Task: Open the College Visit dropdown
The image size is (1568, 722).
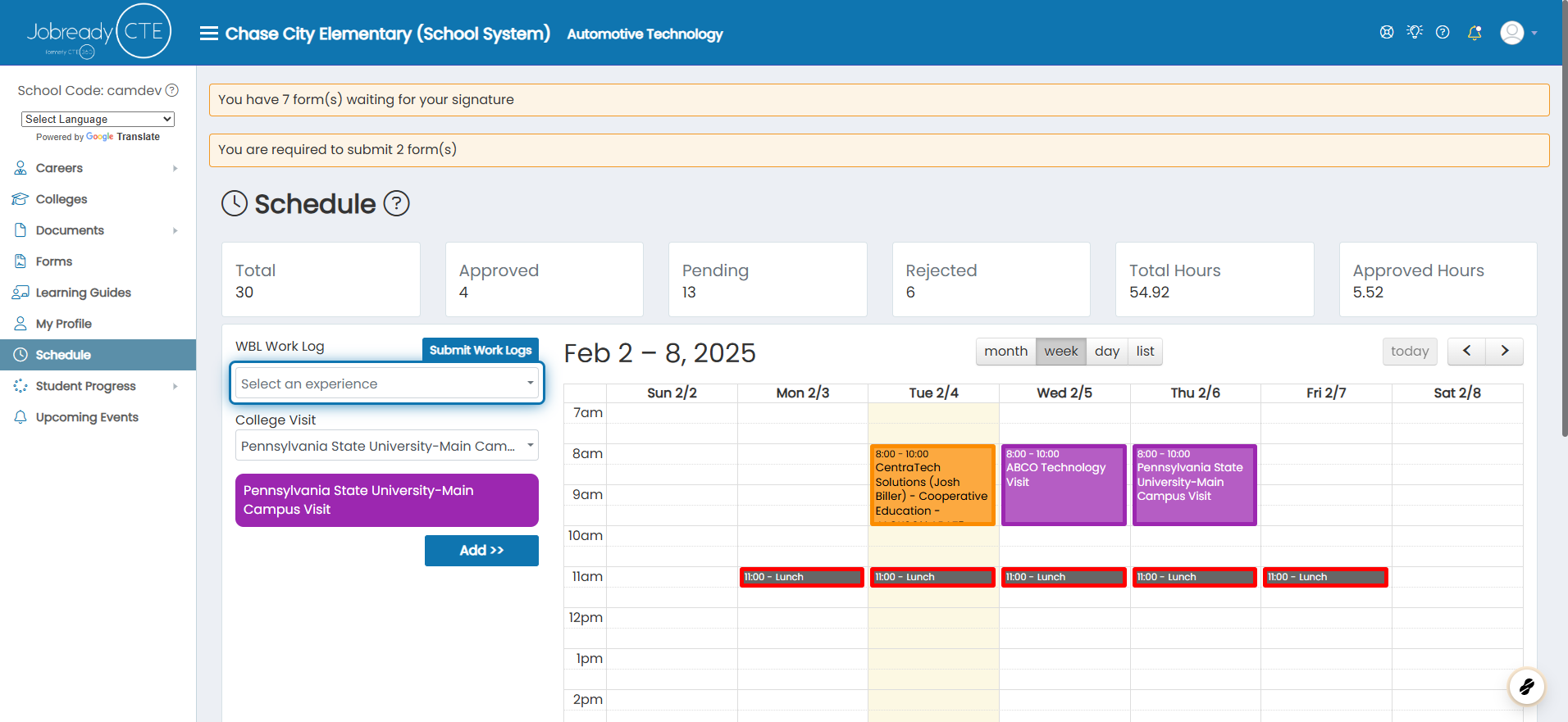Action: 387,445
